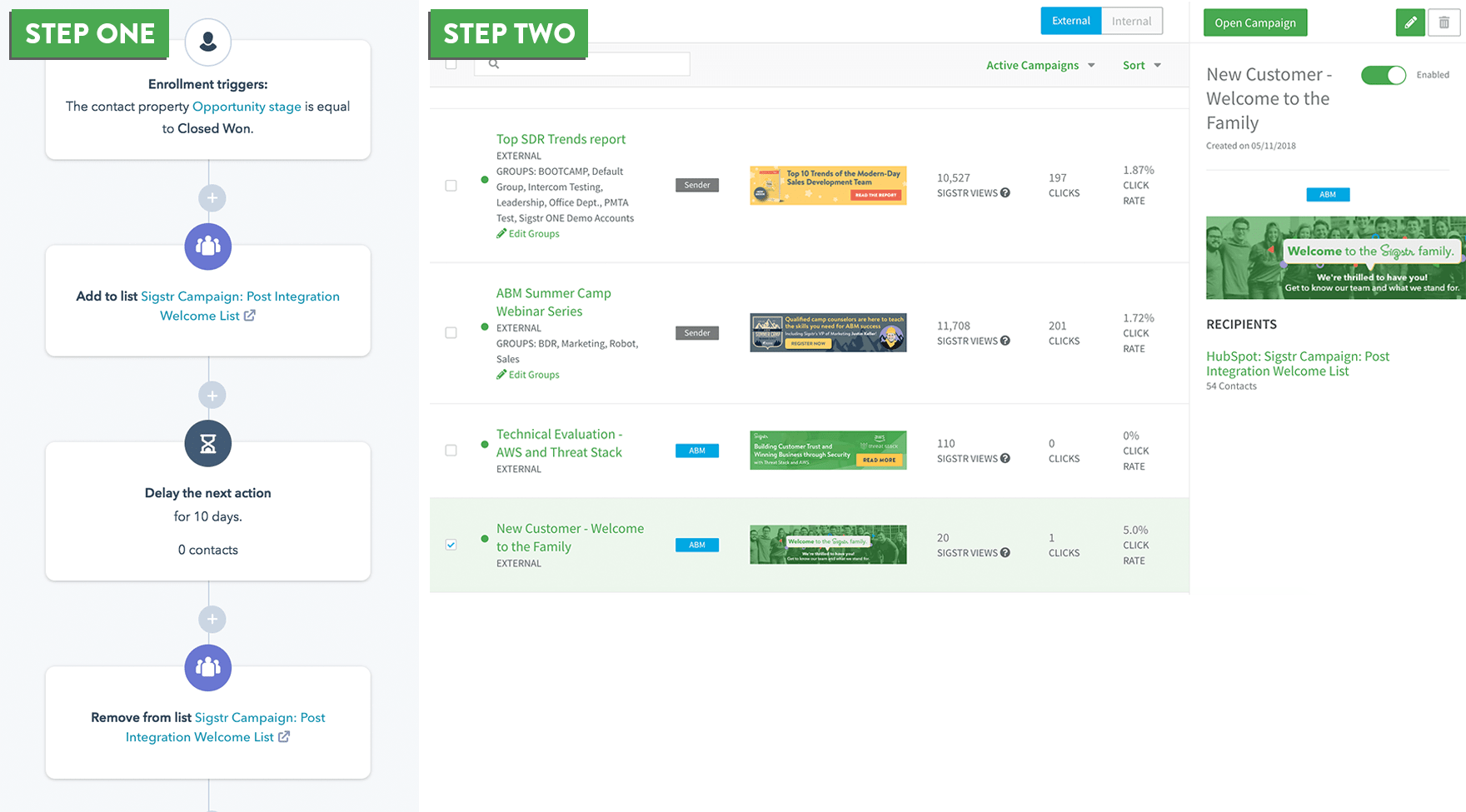
Task: Open HubSpot recipients list link
Action: (x=1298, y=364)
